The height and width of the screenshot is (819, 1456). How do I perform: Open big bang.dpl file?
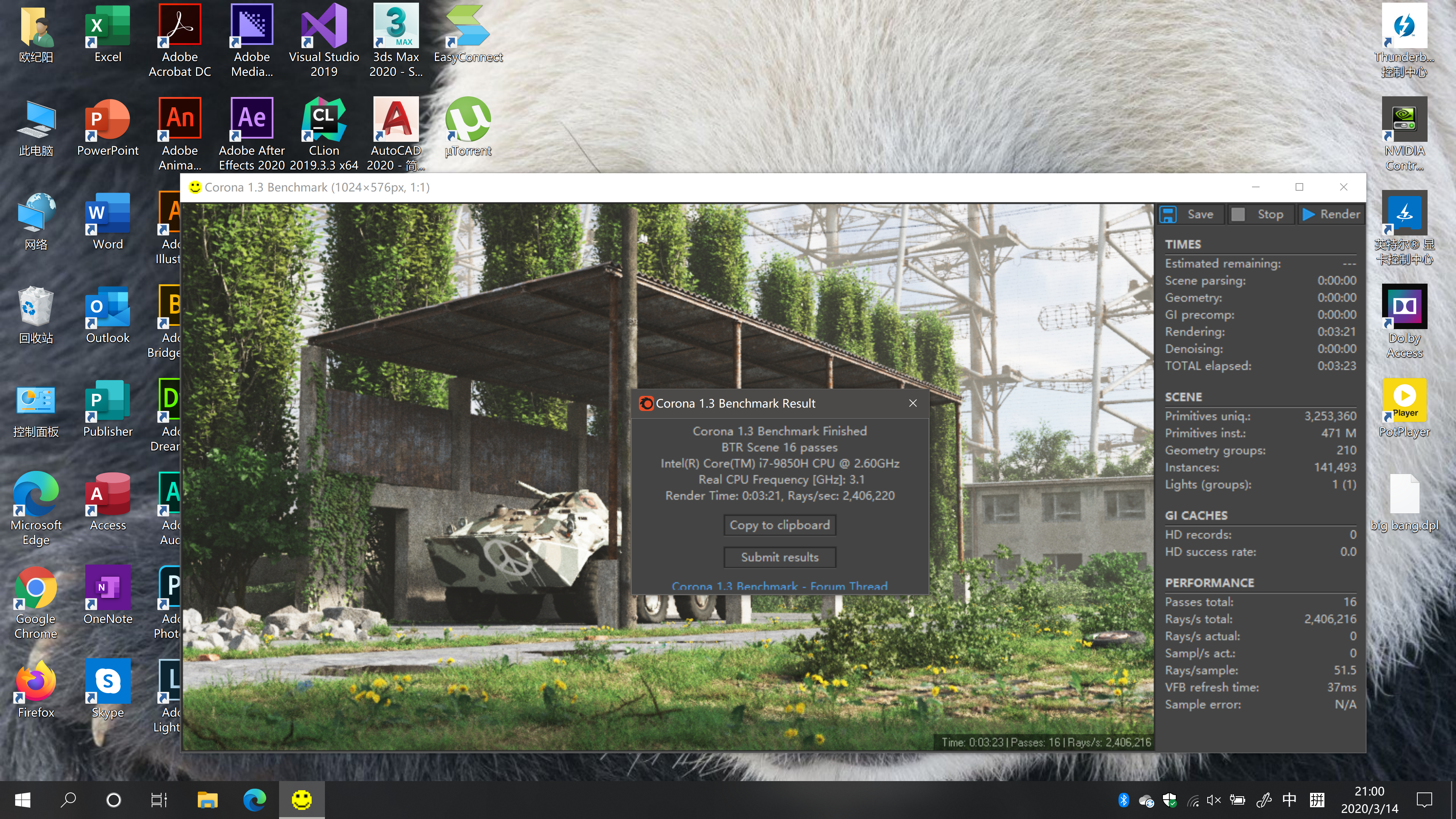point(1404,503)
